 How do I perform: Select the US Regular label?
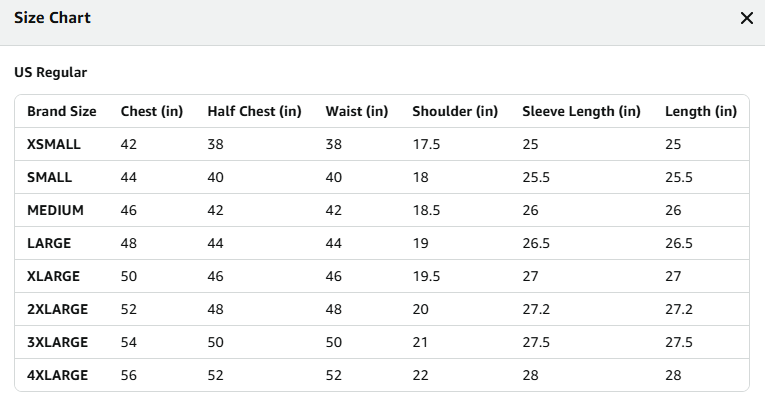50,72
